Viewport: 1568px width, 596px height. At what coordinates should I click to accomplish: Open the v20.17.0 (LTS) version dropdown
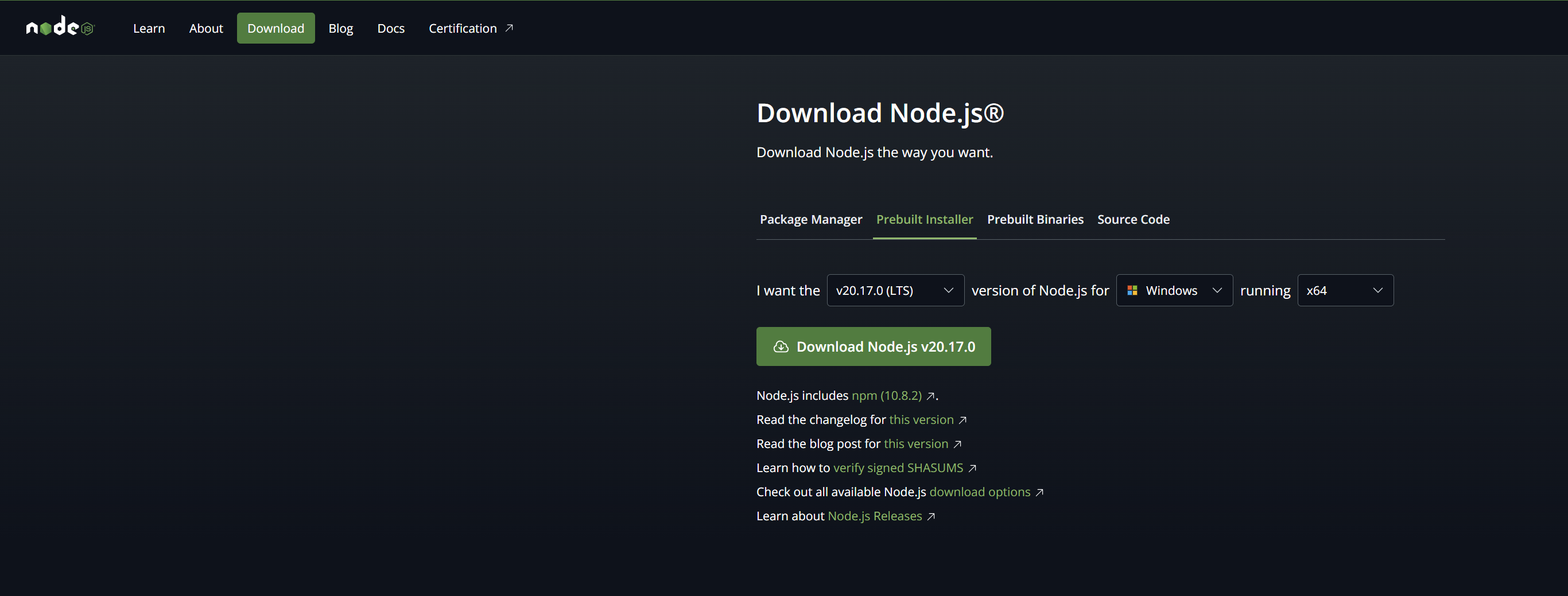click(x=895, y=291)
